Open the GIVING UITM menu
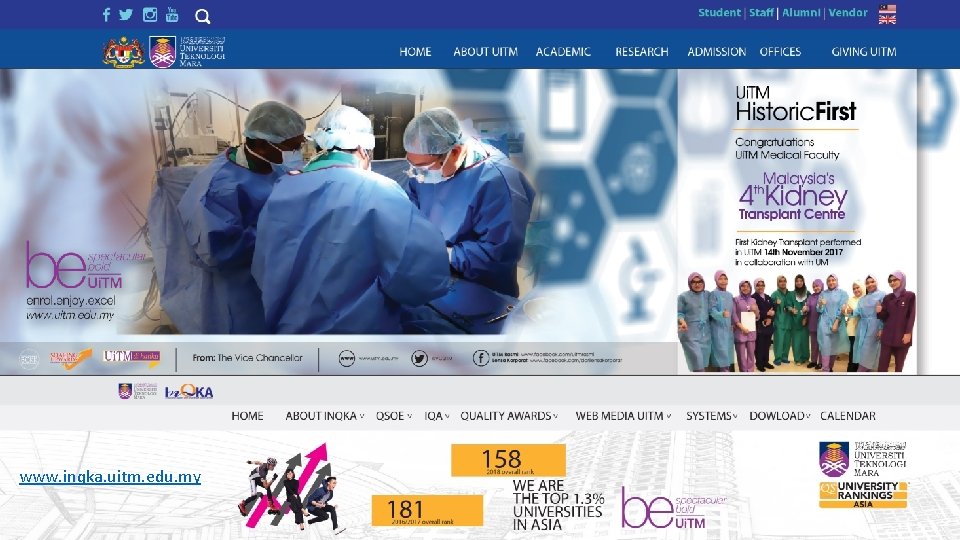Image resolution: width=960 pixels, height=540 pixels. [864, 52]
